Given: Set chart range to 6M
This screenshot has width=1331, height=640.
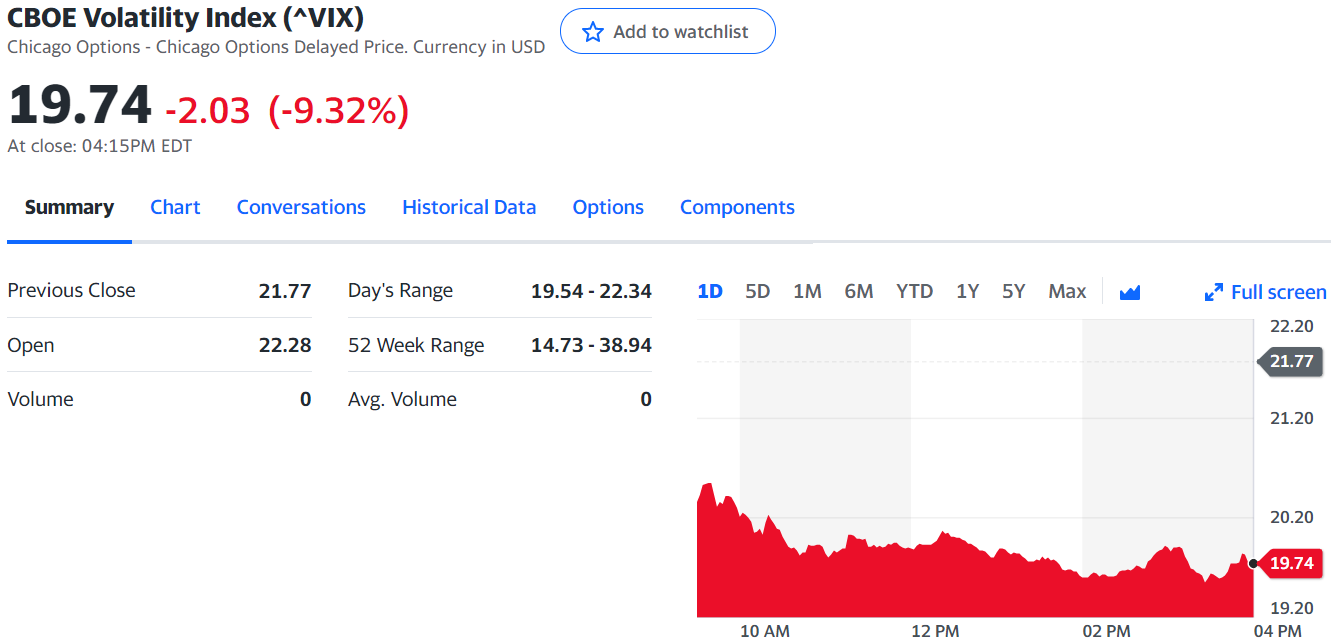Looking at the screenshot, I should point(859,291).
